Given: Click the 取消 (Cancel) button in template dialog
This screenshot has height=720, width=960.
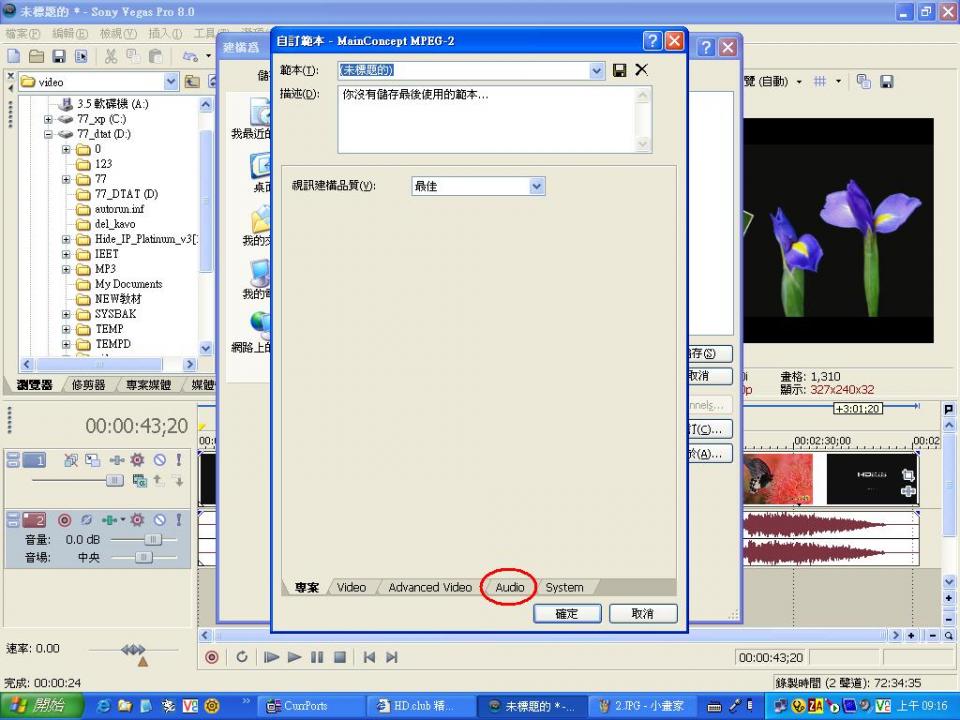Looking at the screenshot, I should (643, 613).
